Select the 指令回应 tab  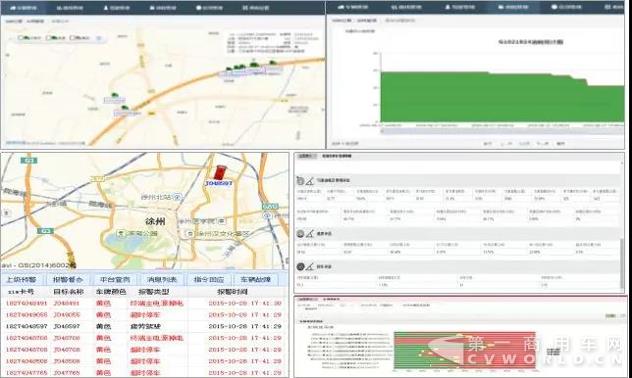coord(209,279)
